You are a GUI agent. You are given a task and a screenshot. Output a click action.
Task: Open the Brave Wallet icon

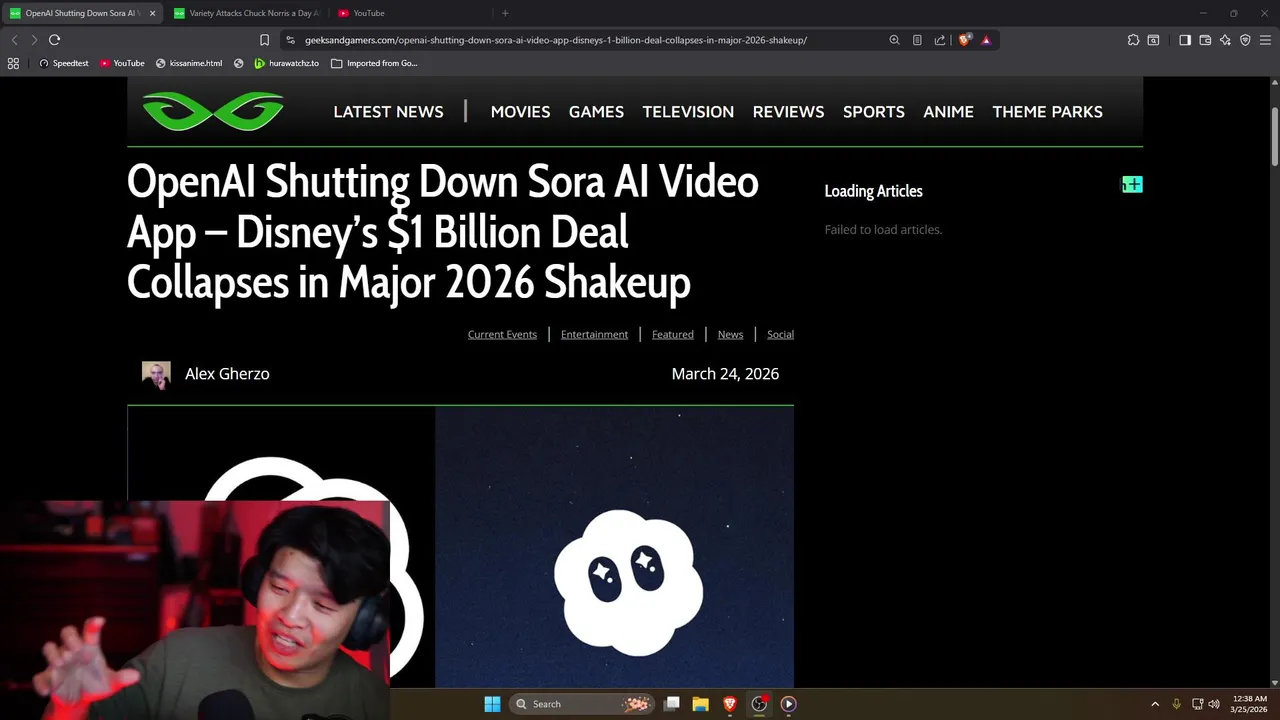click(x=1205, y=40)
